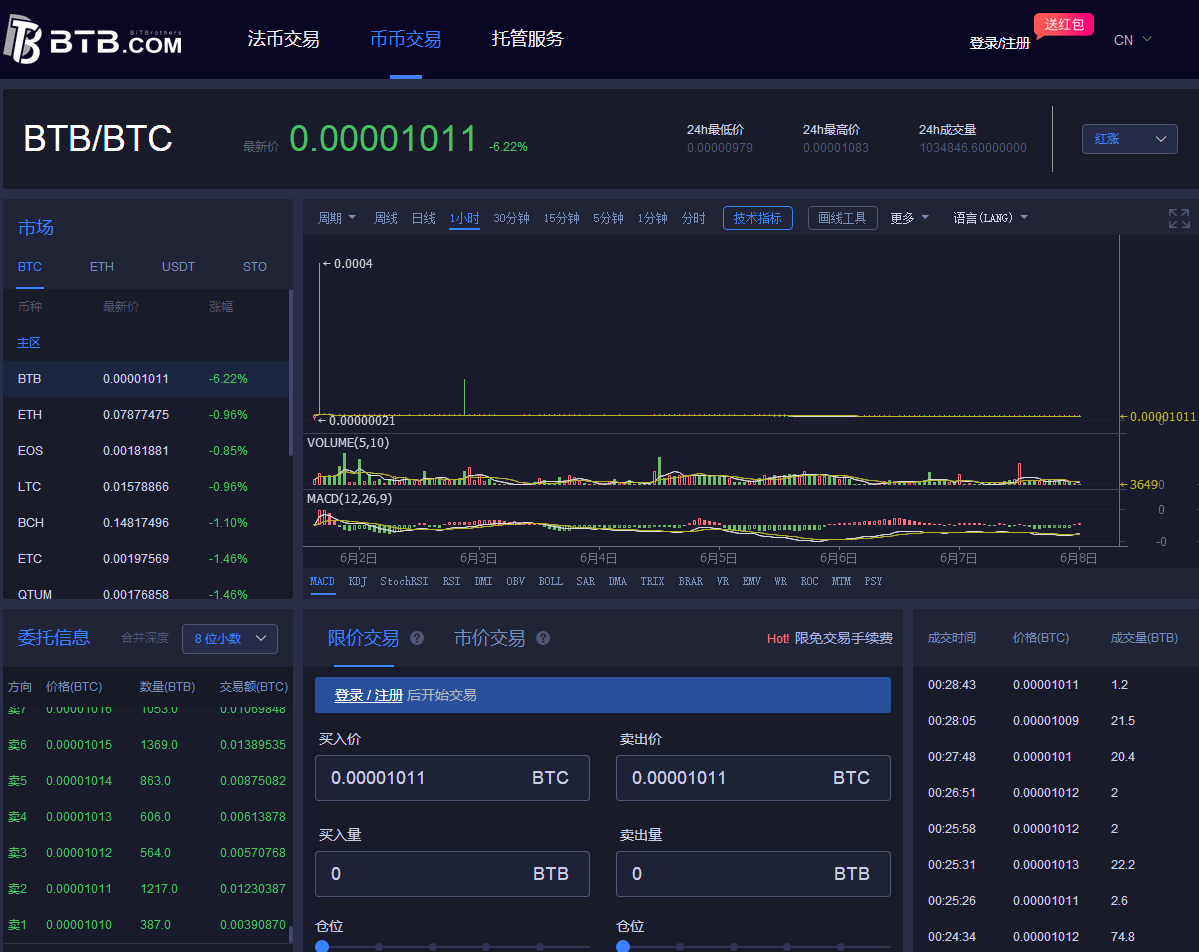The height and width of the screenshot is (952, 1199).
Task: Switch market list to USDT tab
Action: (178, 267)
